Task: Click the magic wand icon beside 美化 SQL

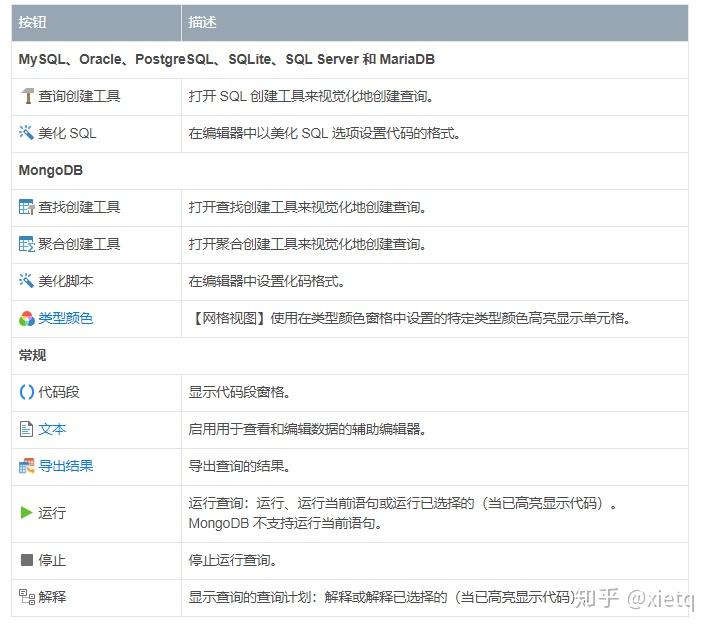Action: point(26,133)
